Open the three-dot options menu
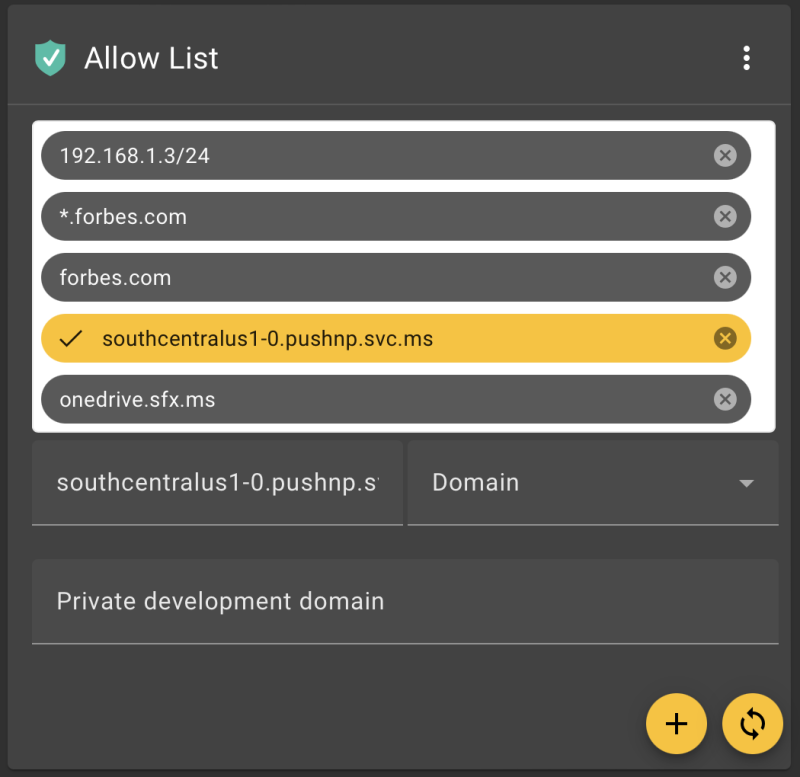Viewport: 800px width, 777px height. point(746,58)
